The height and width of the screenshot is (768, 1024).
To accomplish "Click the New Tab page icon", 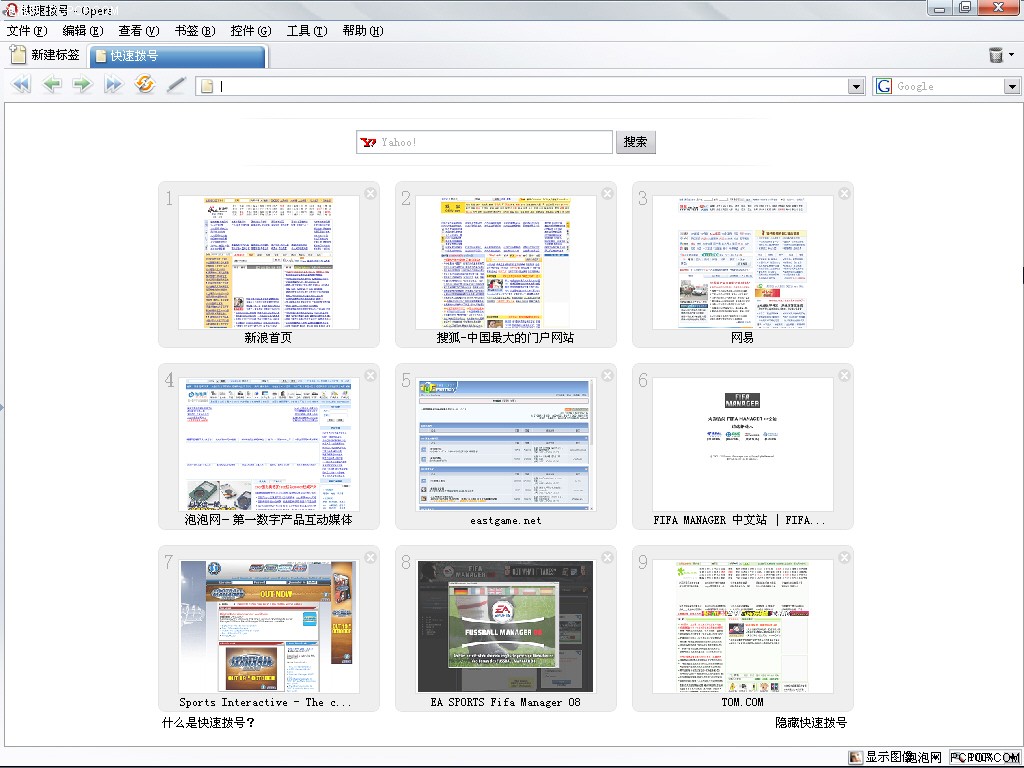I will [18, 55].
